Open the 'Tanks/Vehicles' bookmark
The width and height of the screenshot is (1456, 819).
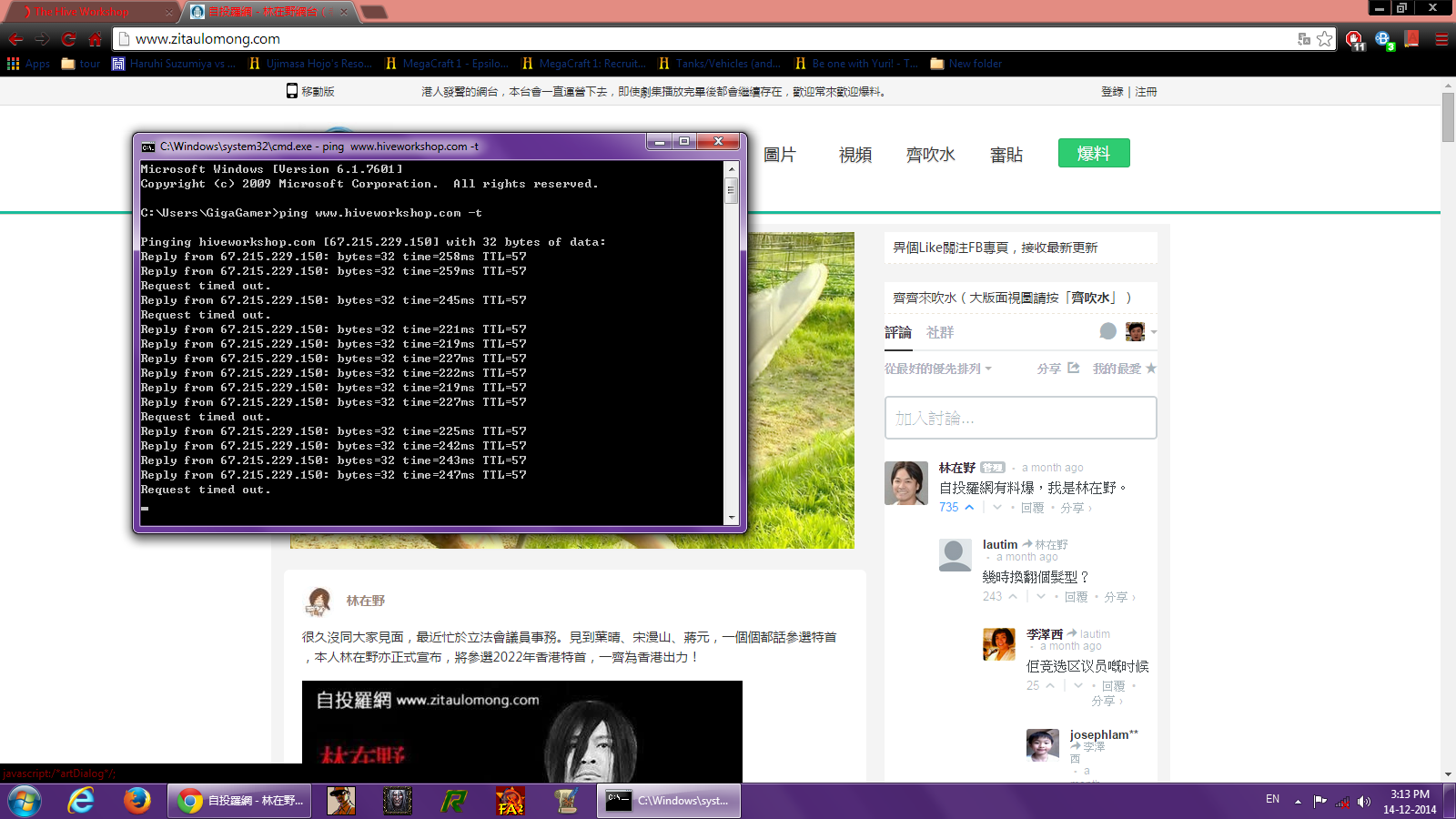click(x=720, y=64)
